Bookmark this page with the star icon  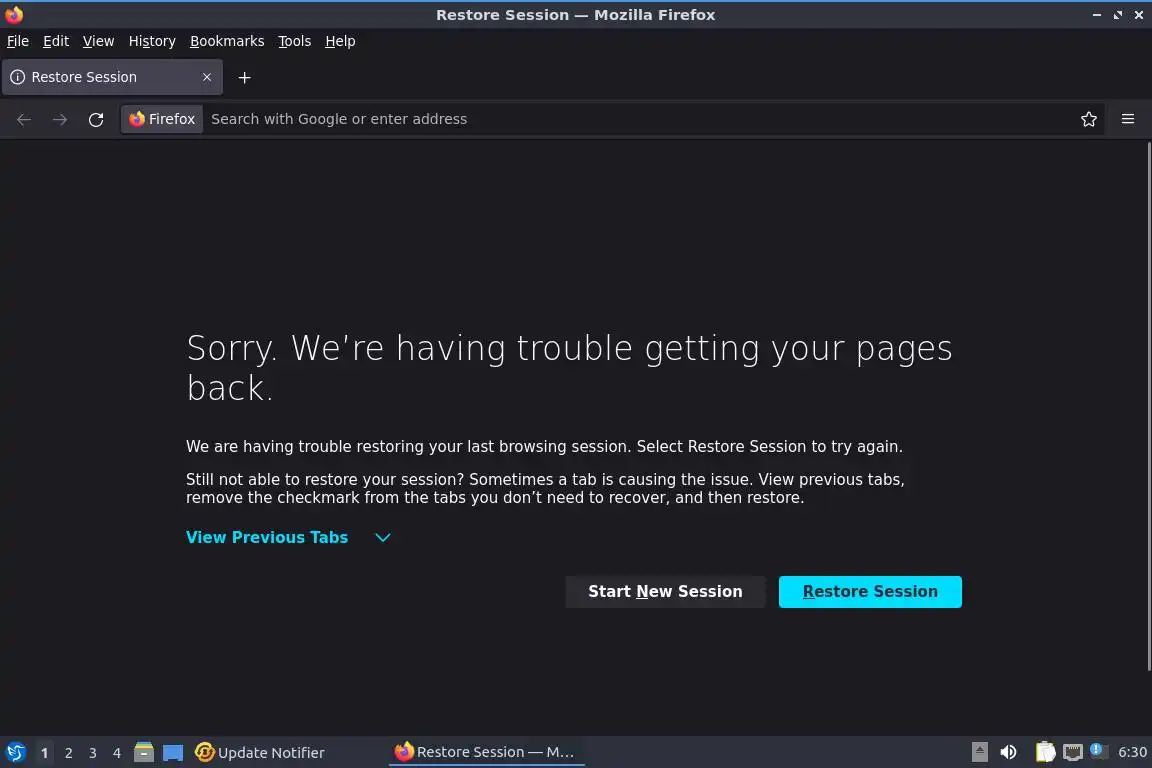tap(1089, 119)
